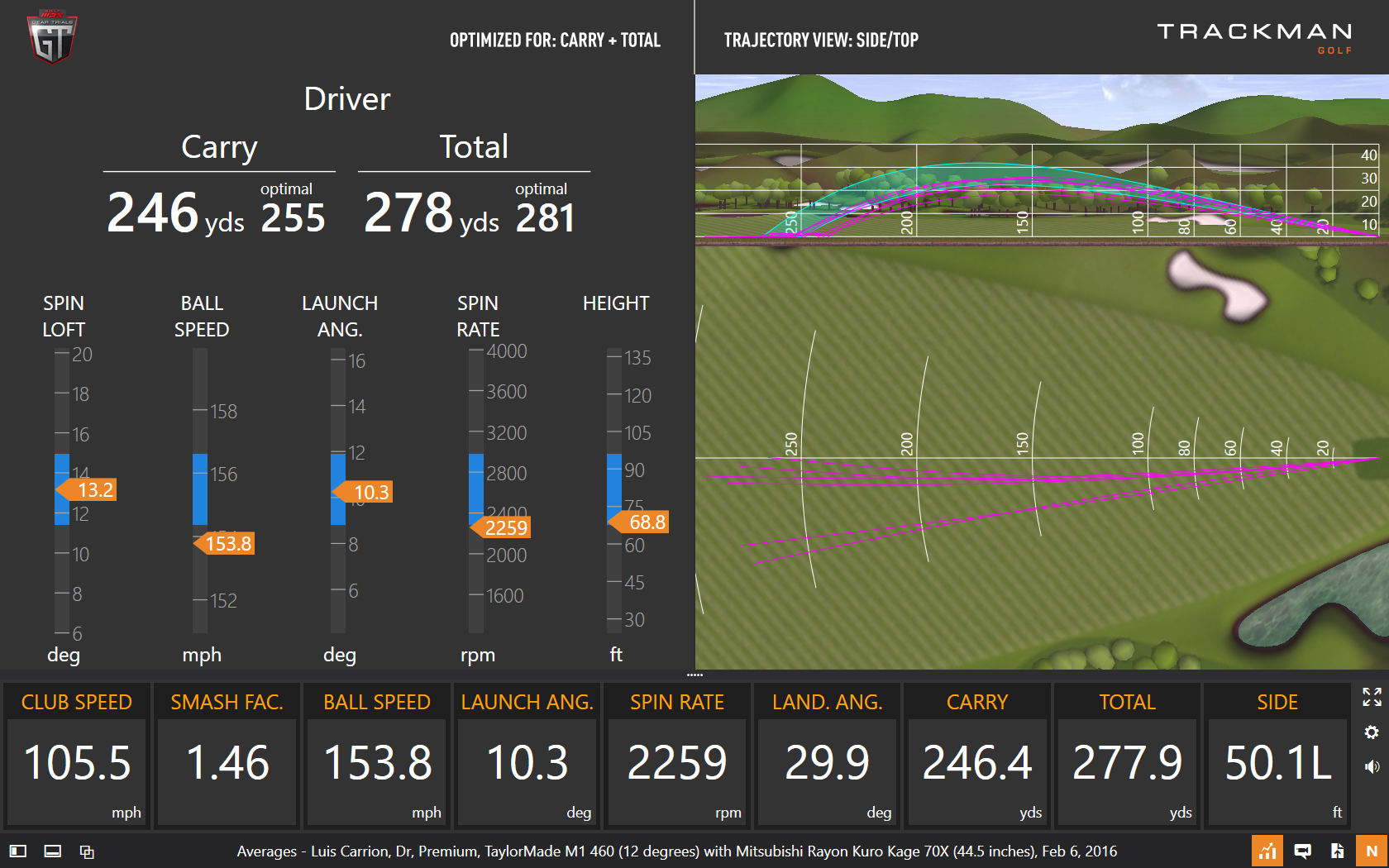1389x868 pixels.
Task: Click the 'OPTIMIZED FOR: CARRY + TOTAL' header
Action: tap(555, 40)
